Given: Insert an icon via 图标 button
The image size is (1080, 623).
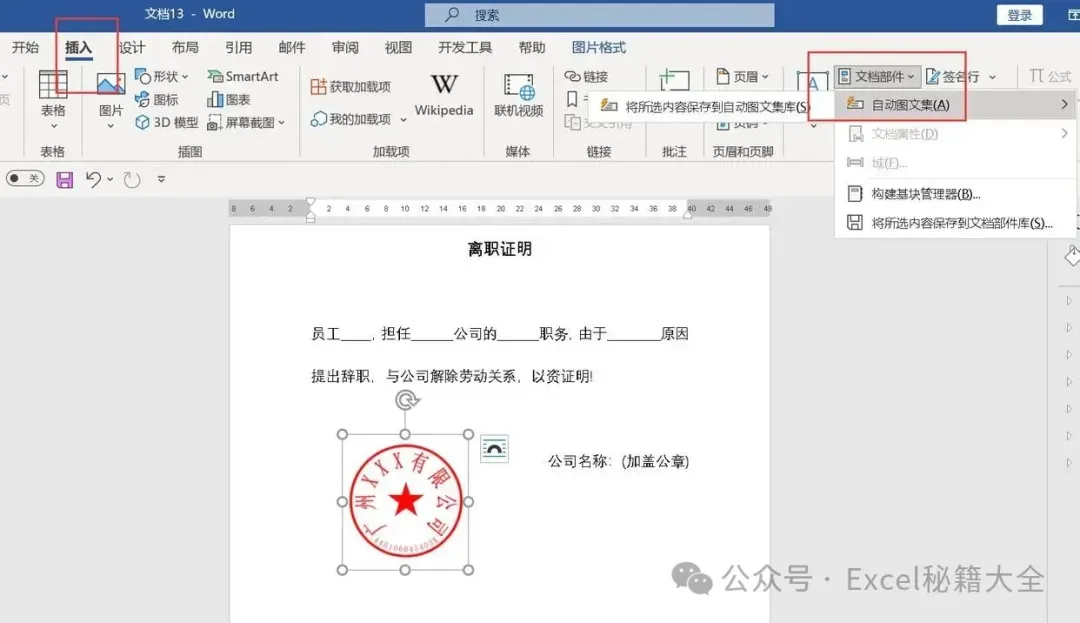Looking at the screenshot, I should click(x=156, y=99).
